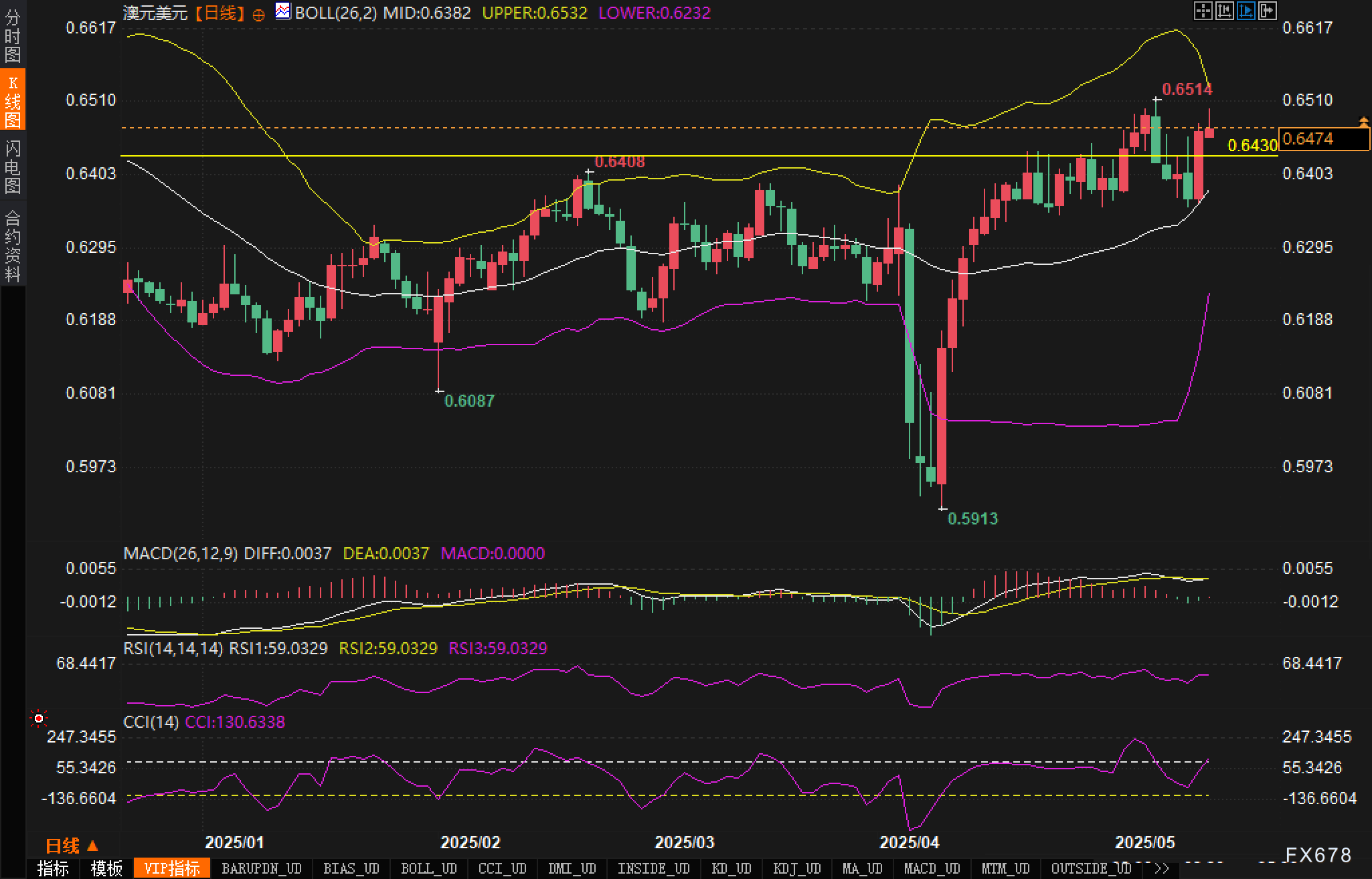This screenshot has height=879, width=1372.
Task: Click the crosshair cursor icon at top right
Action: tap(1203, 11)
